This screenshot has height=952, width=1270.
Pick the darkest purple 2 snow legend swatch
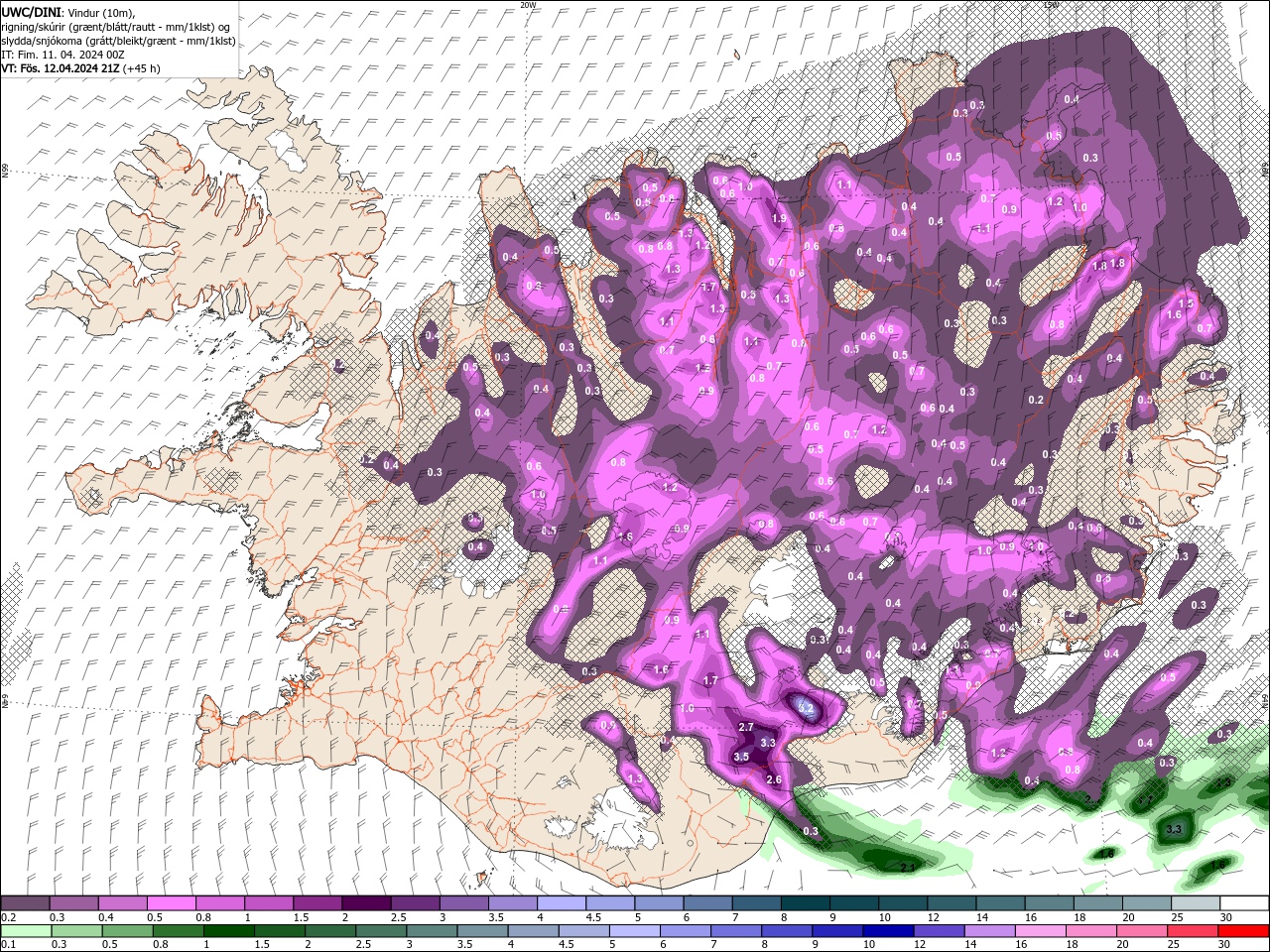365,903
